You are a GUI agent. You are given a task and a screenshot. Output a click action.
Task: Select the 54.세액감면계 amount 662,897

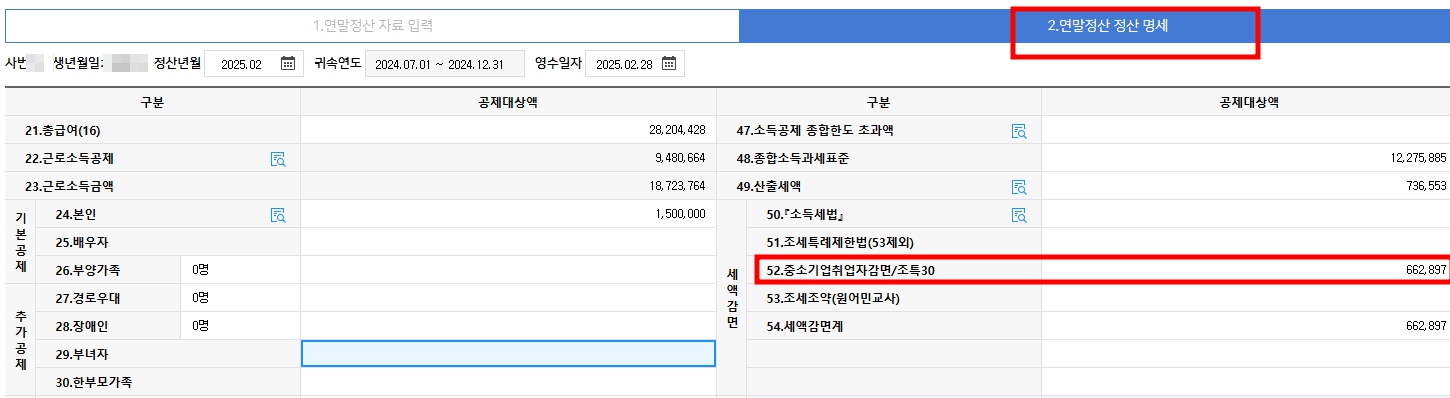1425,327
